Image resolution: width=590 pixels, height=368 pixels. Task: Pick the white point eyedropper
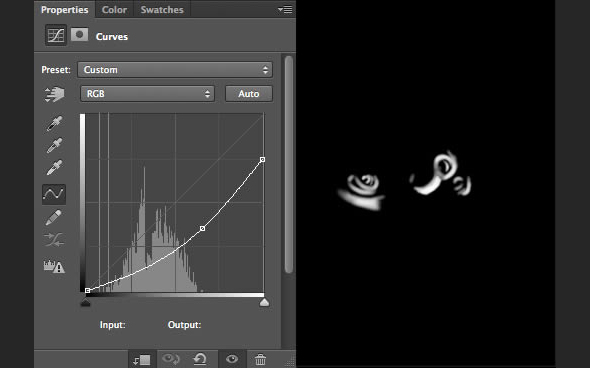click(54, 167)
